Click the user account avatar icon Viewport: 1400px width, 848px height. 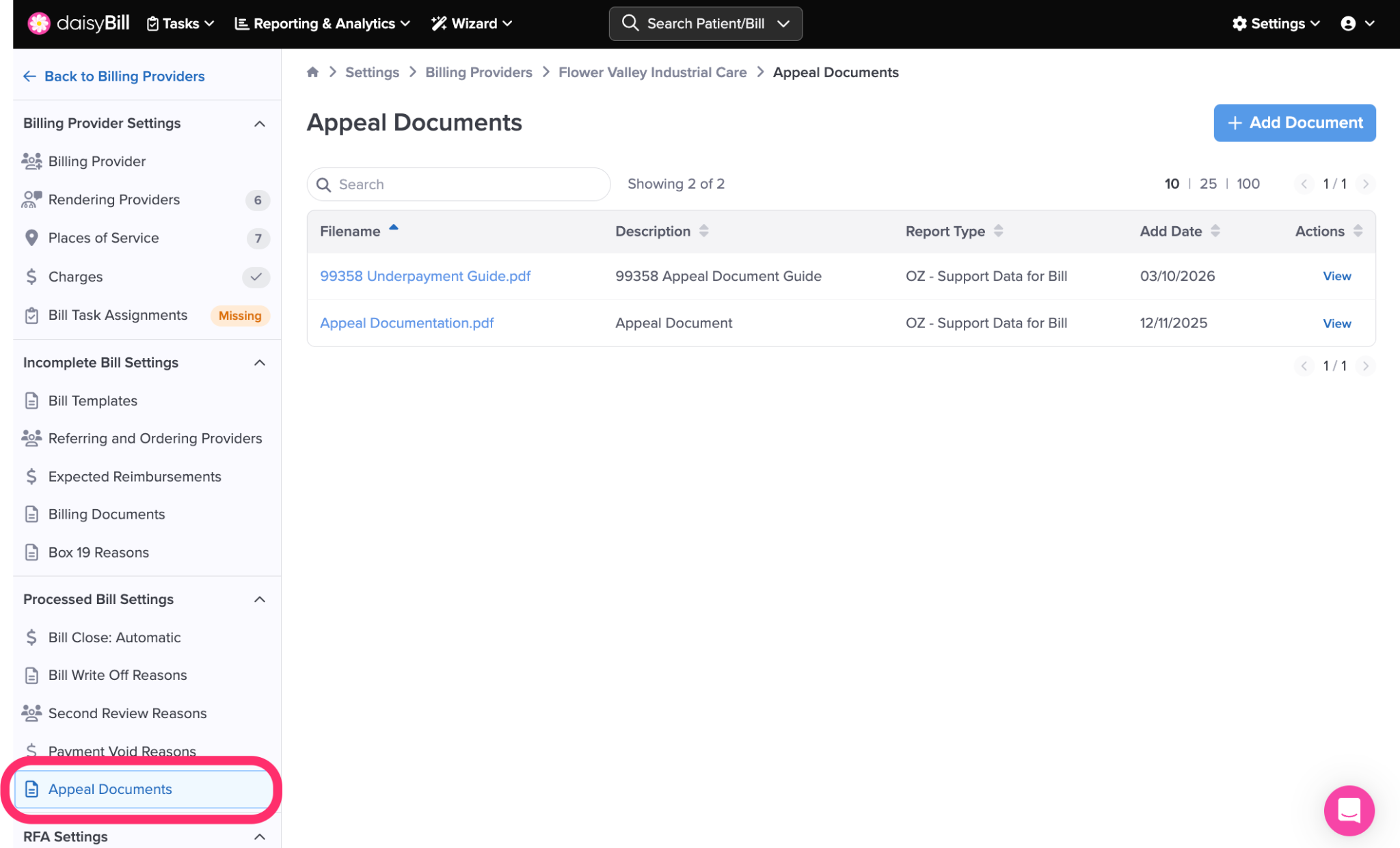click(1348, 24)
